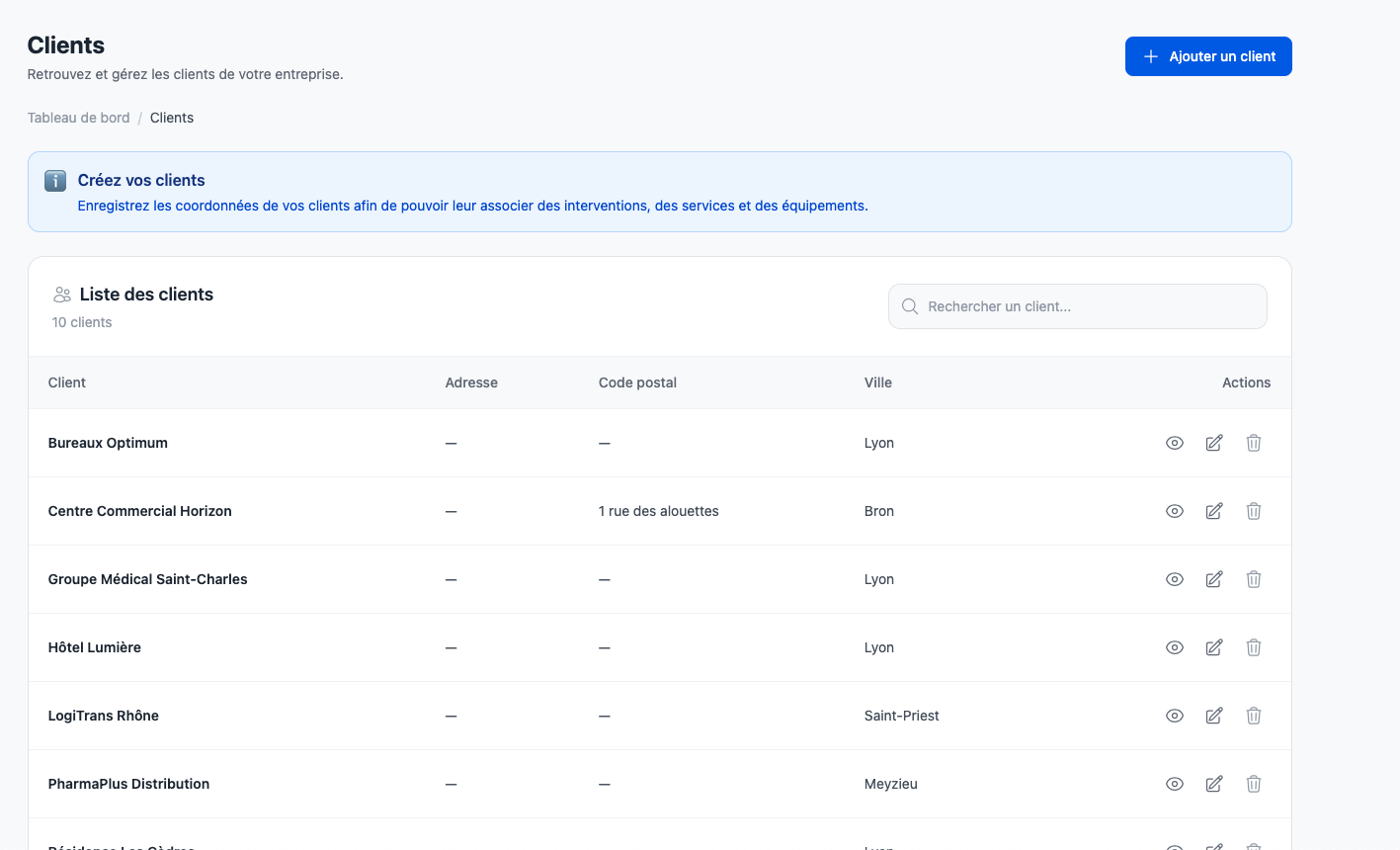The image size is (1400, 850).
Task: View Centre Commercial Horizon details
Action: coord(1175,511)
